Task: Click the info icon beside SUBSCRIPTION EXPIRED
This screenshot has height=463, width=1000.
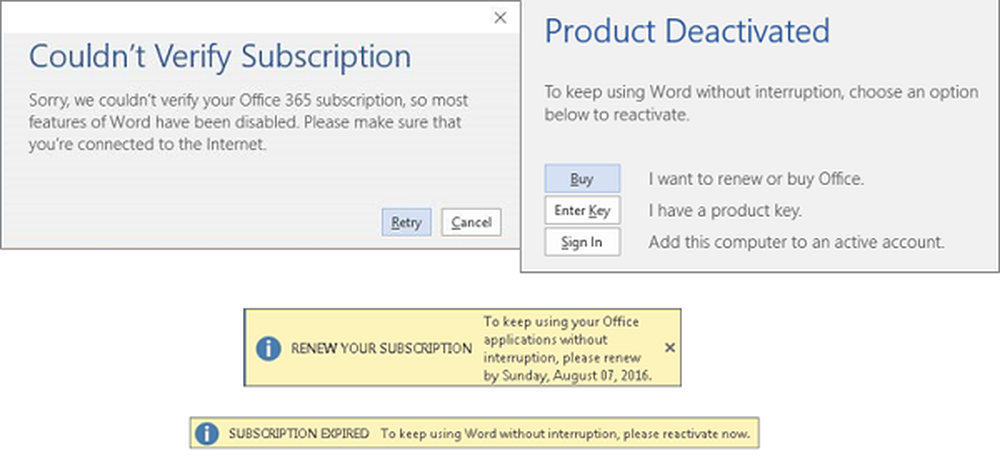Action: click(207, 434)
